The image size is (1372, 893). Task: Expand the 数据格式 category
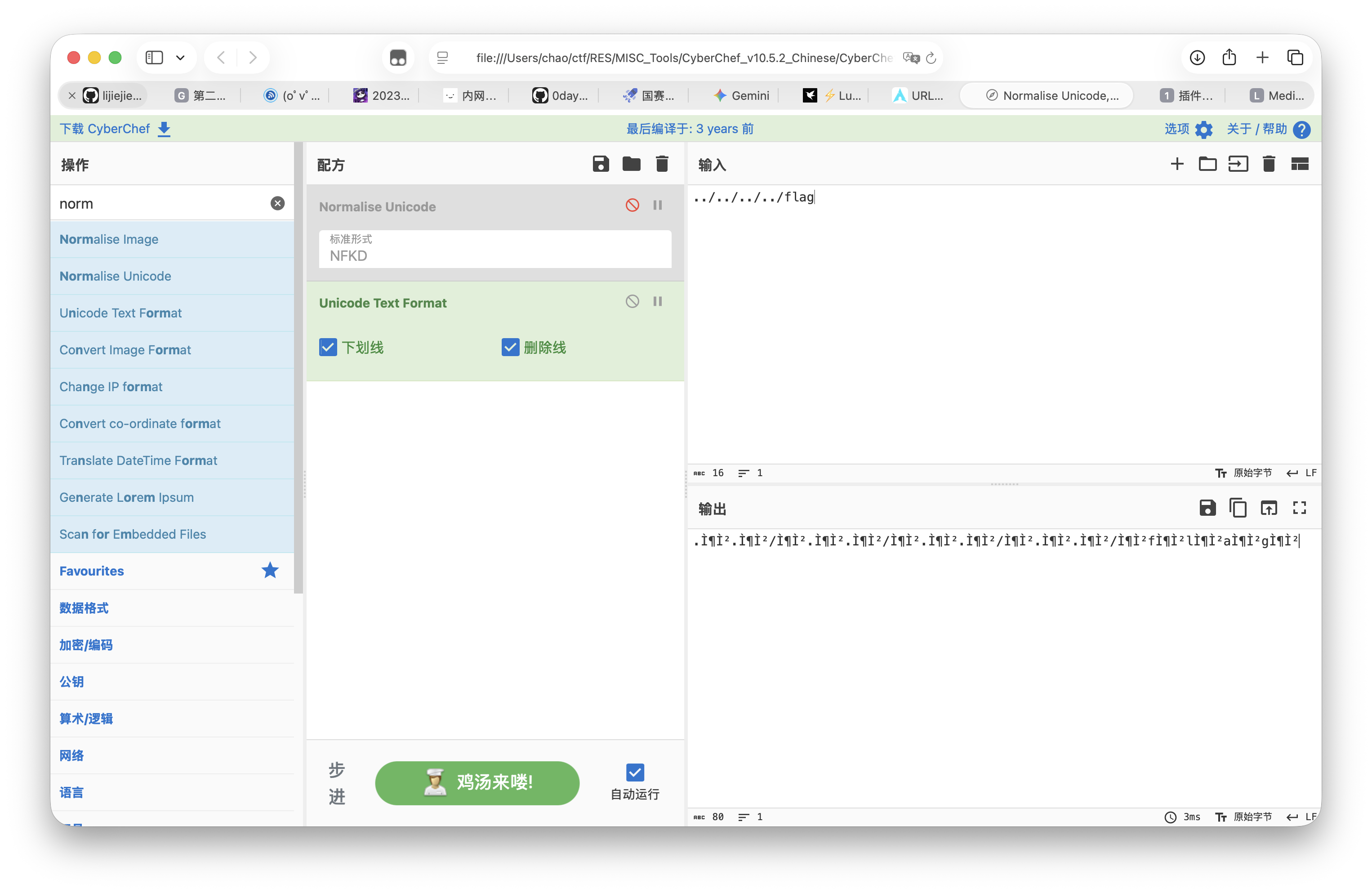pos(84,607)
